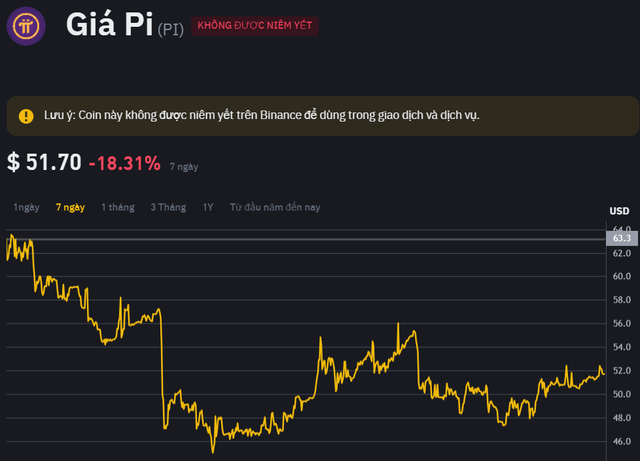Select the '7 ngày' timeframe tab

[70, 207]
